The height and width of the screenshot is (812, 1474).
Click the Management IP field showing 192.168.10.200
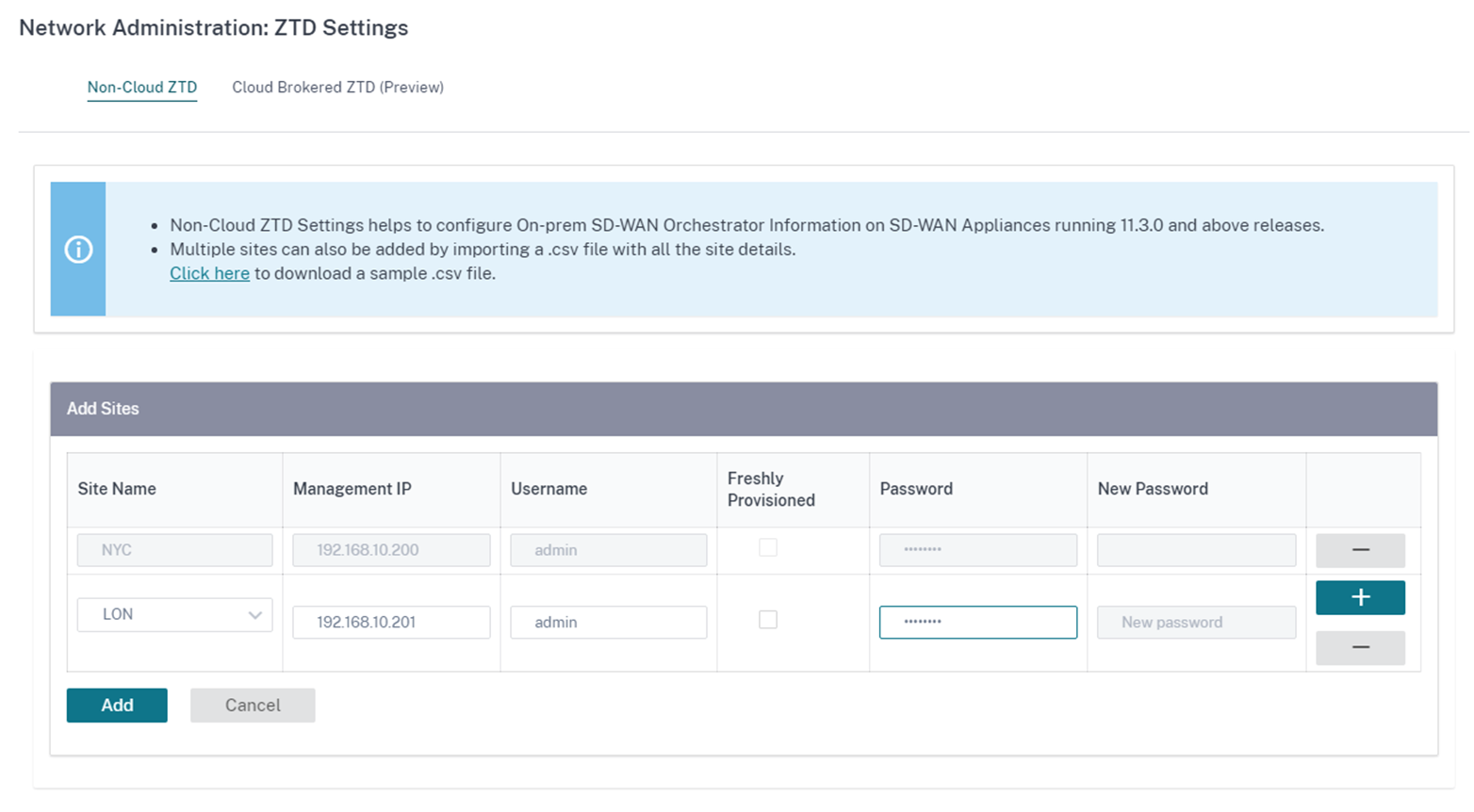391,550
